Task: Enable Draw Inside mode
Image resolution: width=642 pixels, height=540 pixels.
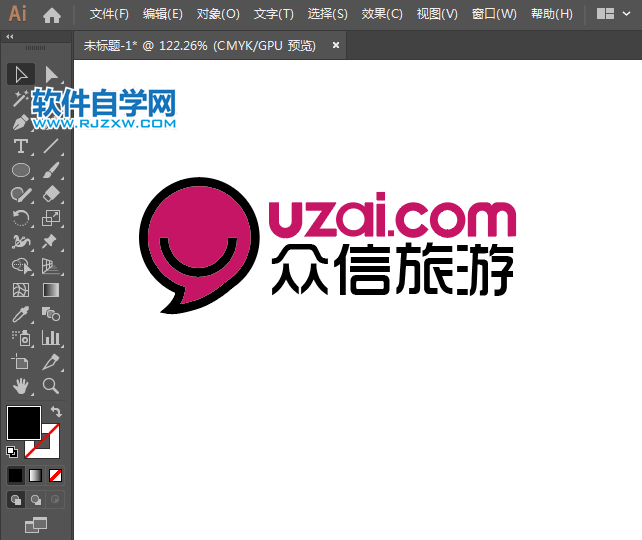Action: (55, 499)
